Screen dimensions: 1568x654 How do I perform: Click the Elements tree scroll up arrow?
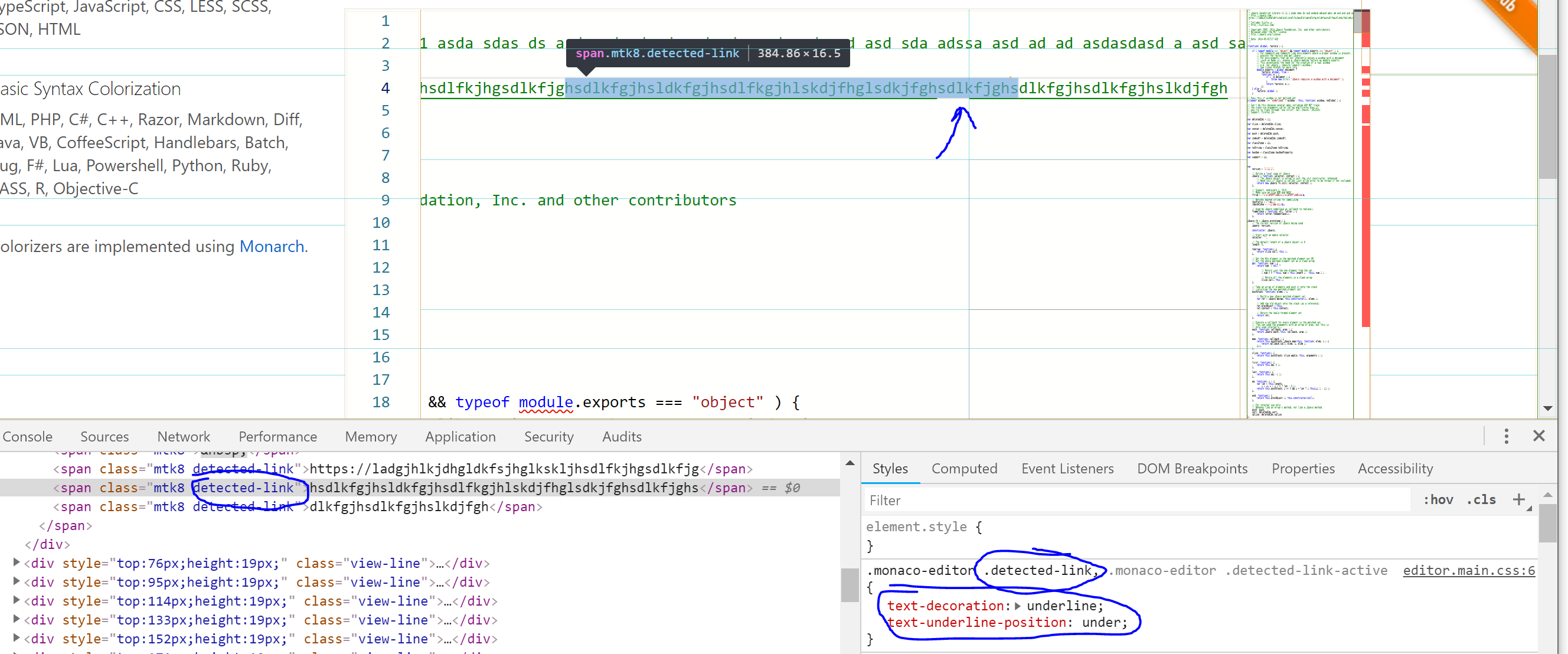(850, 463)
